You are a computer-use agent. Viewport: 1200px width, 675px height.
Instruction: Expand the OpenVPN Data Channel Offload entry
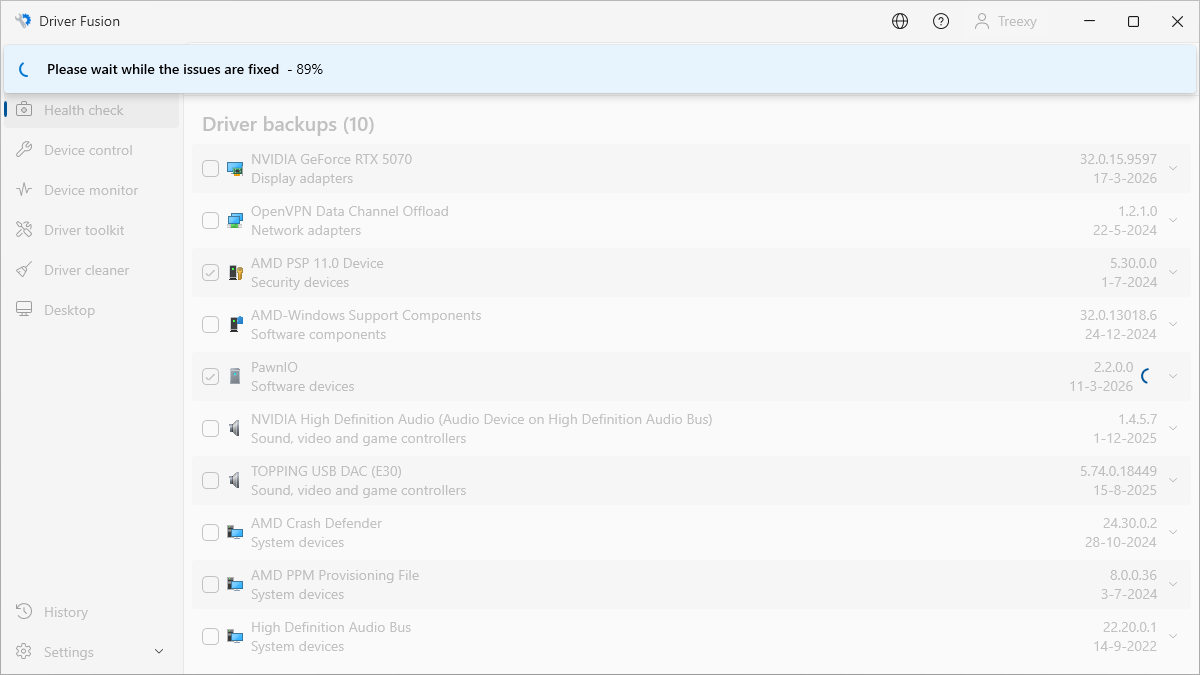click(x=1173, y=221)
